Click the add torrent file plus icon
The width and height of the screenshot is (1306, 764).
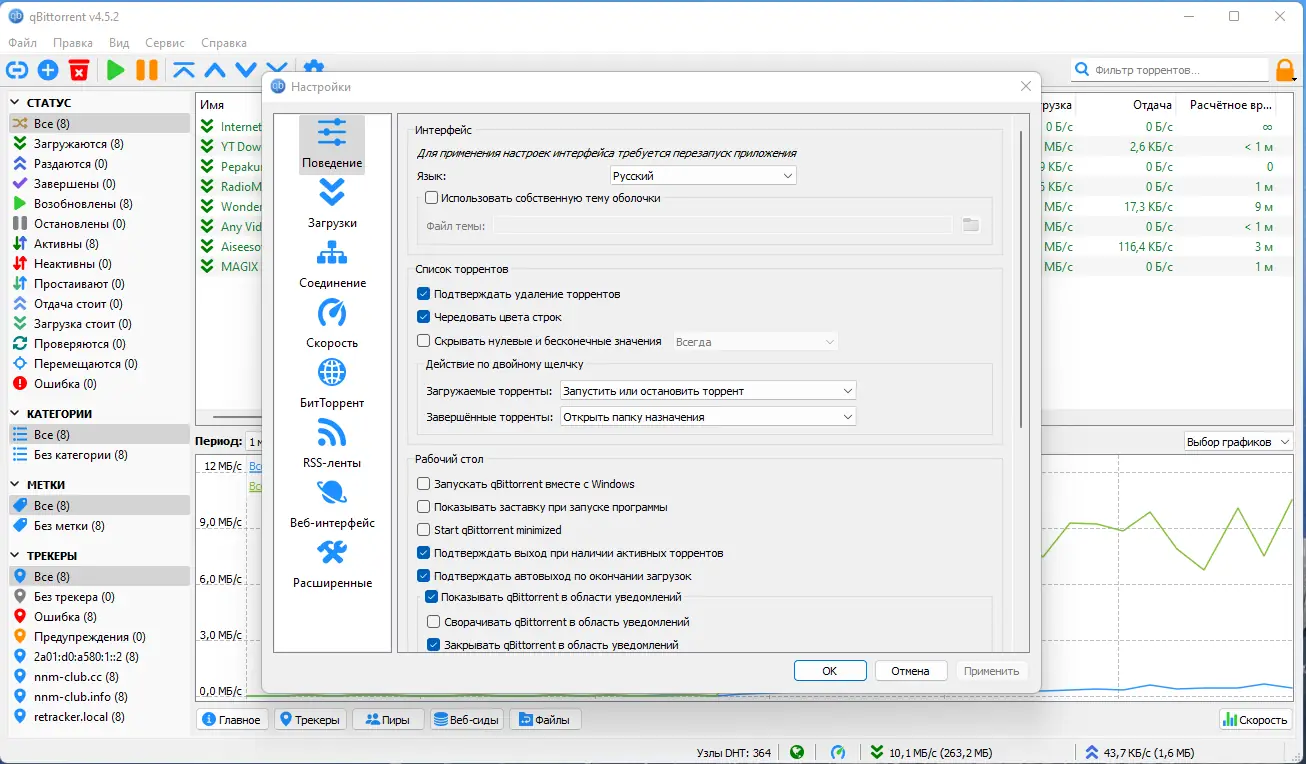pos(48,70)
